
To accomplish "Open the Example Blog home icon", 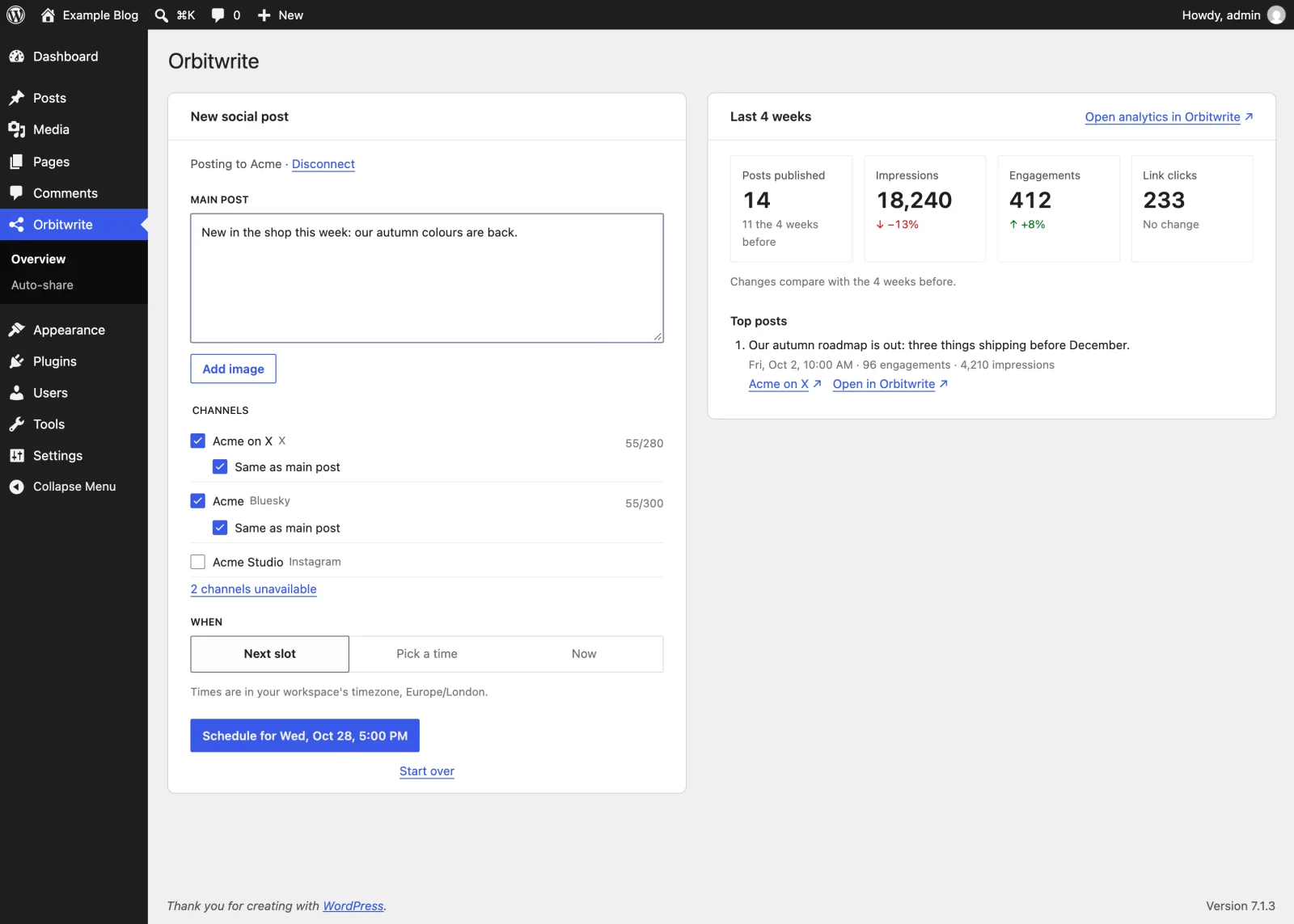I will click(48, 15).
